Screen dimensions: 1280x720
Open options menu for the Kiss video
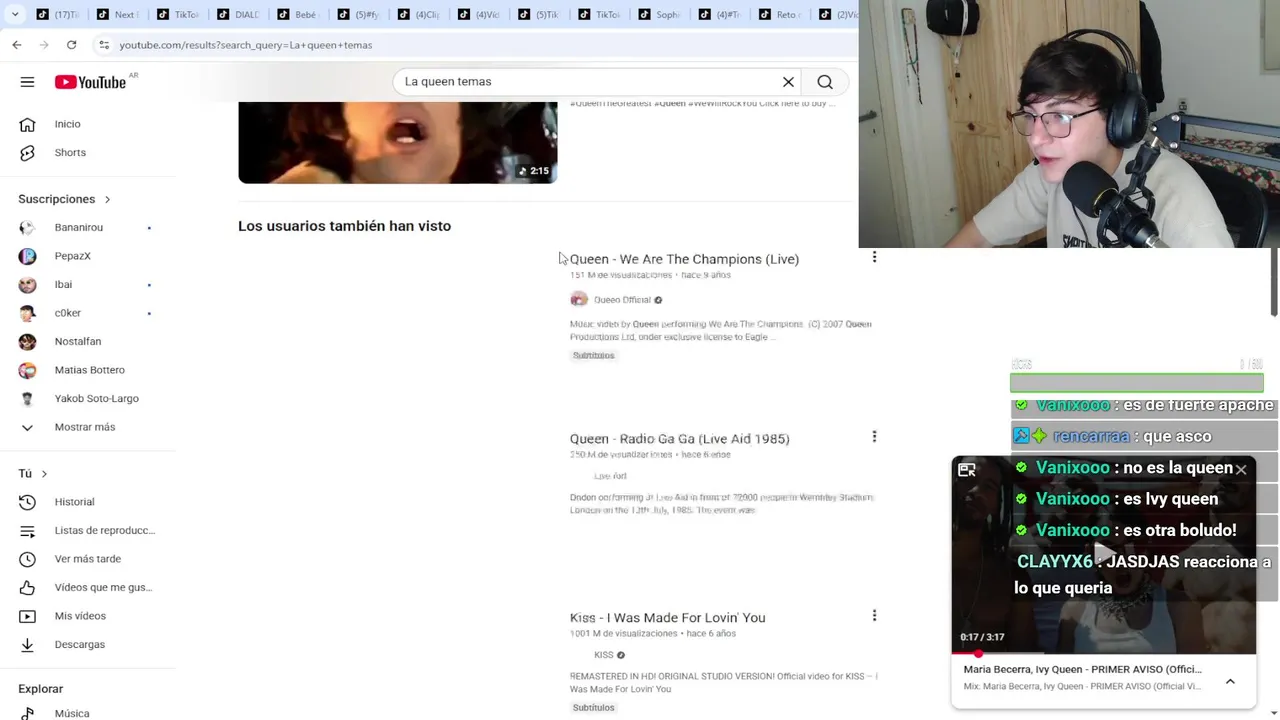tap(874, 616)
